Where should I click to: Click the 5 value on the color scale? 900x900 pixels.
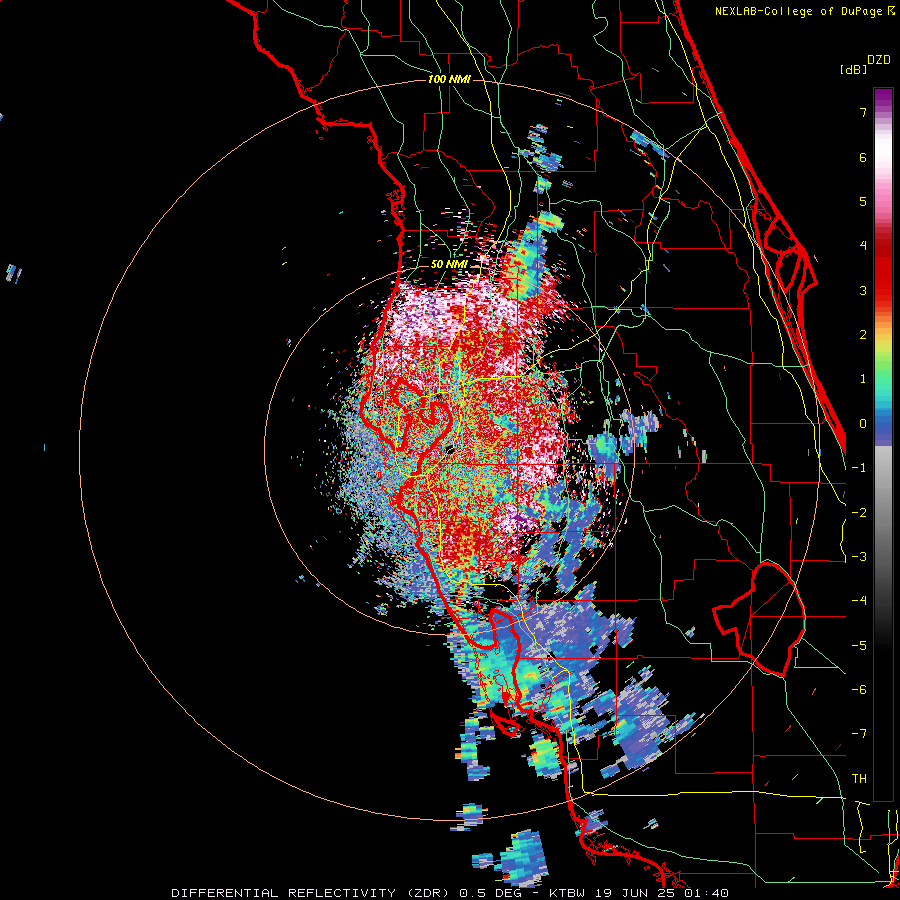coord(863,201)
